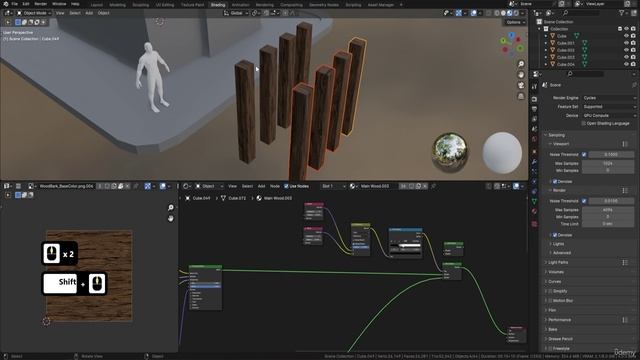
Task: Hide Cube.001 via its eye icon
Action: (626, 43)
